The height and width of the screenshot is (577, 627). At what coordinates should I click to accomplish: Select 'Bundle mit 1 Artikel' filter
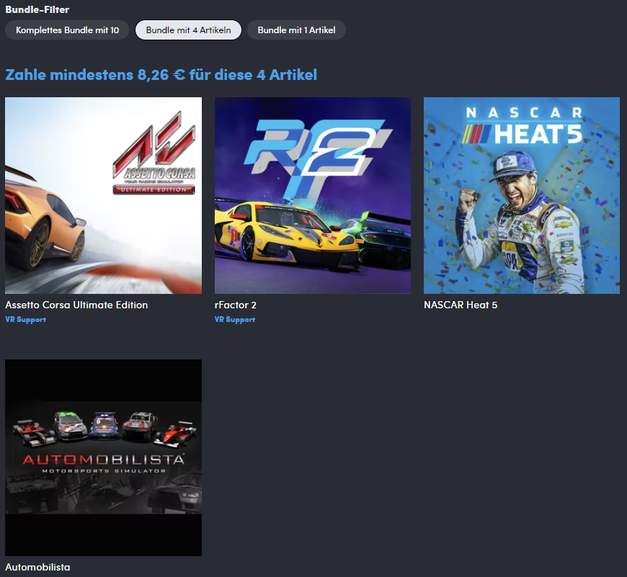tap(296, 30)
